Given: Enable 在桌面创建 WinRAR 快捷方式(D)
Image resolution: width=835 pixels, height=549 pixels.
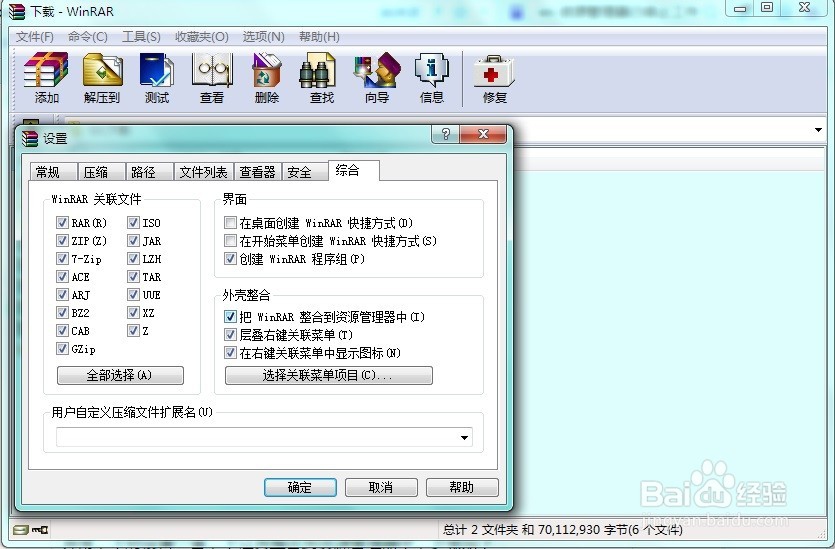Looking at the screenshot, I should click(x=230, y=223).
